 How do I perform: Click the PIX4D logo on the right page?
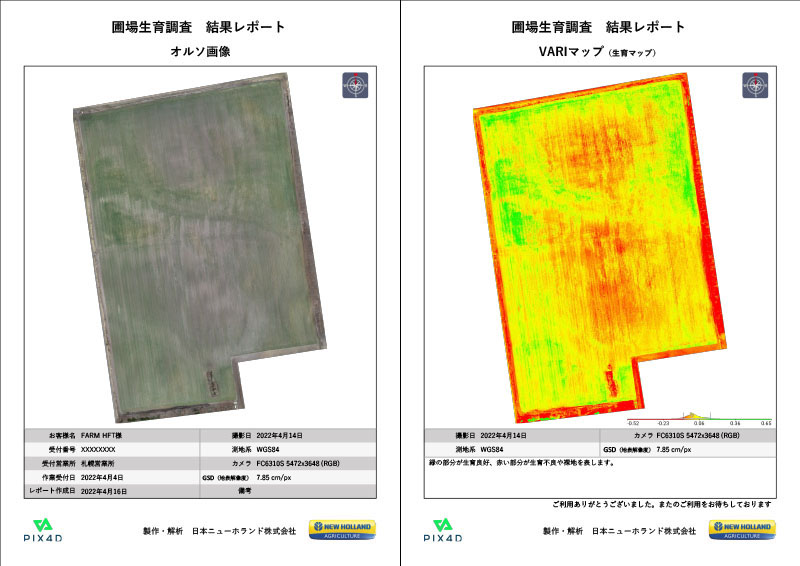point(443,530)
